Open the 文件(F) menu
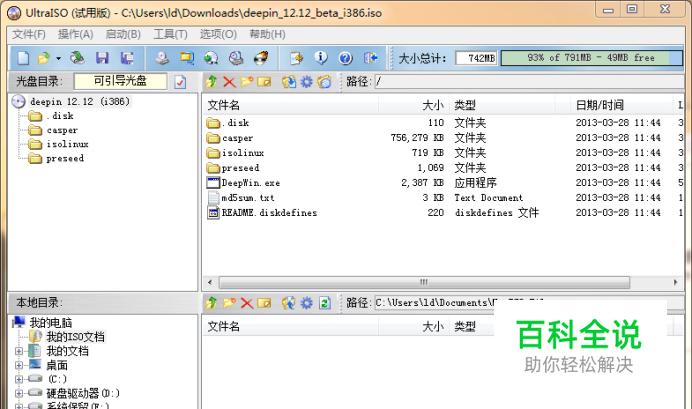The height and width of the screenshot is (409, 692). 29,34
